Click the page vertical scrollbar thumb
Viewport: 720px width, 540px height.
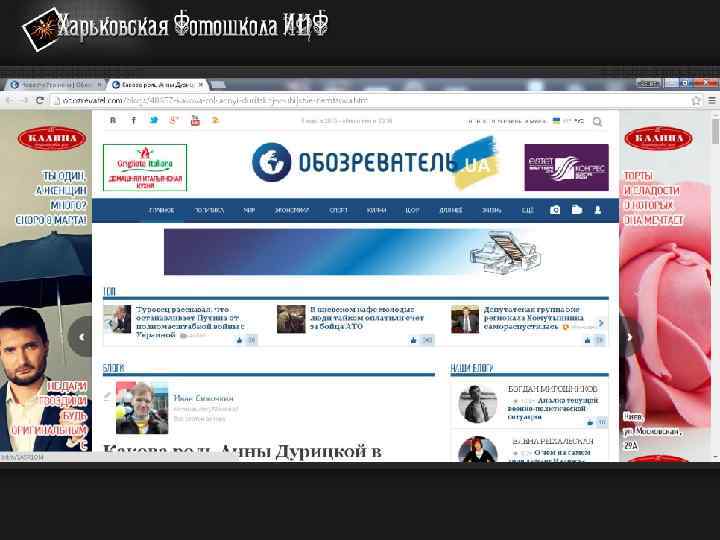[715, 130]
